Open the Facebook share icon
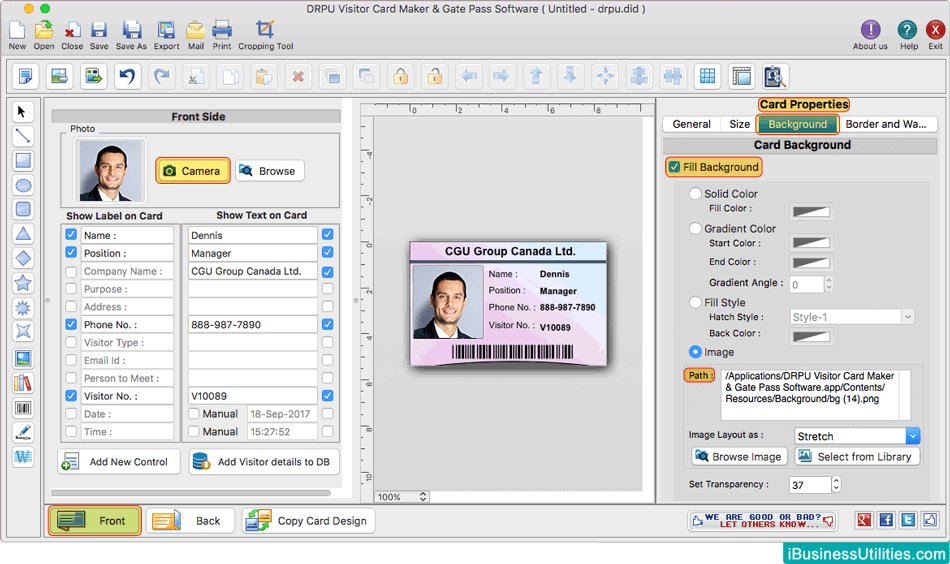The width and height of the screenshot is (950, 564). point(886,520)
